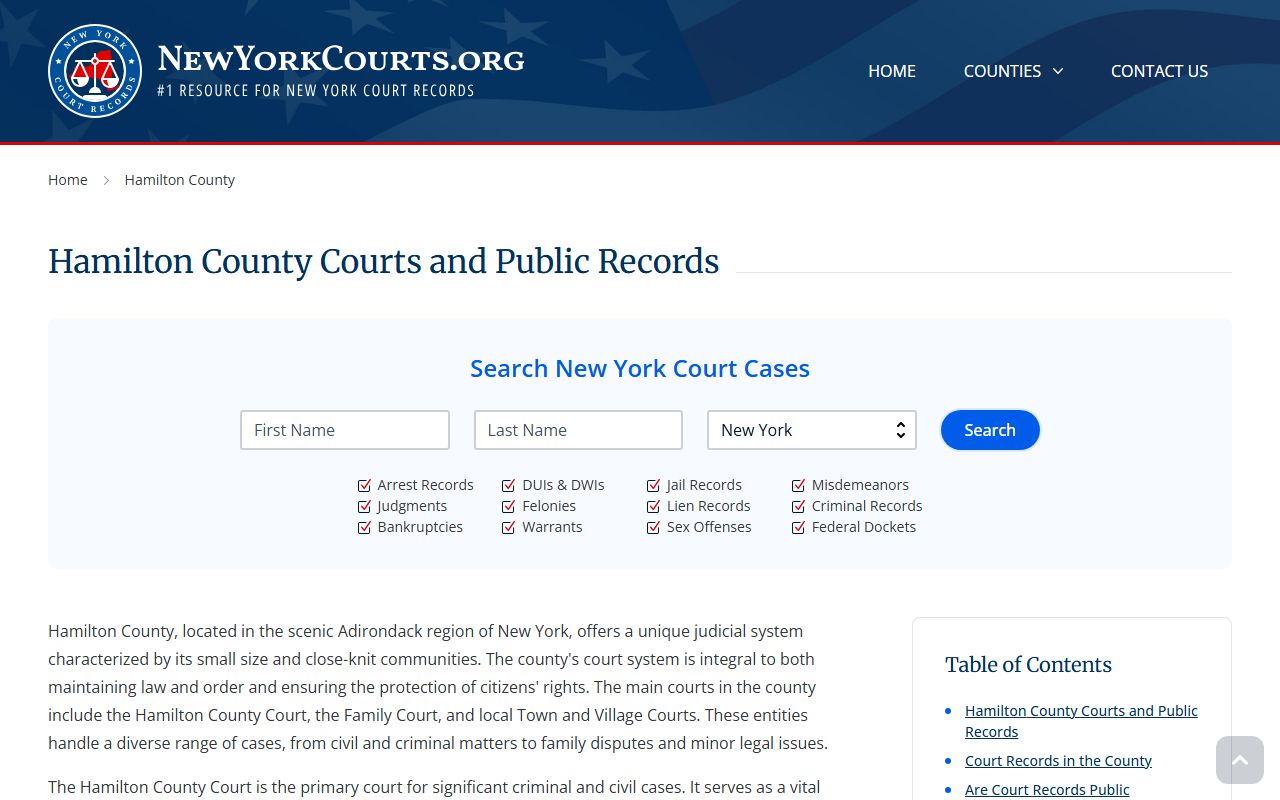1280x800 pixels.
Task: Go to the HOME menu item
Action: (x=892, y=71)
